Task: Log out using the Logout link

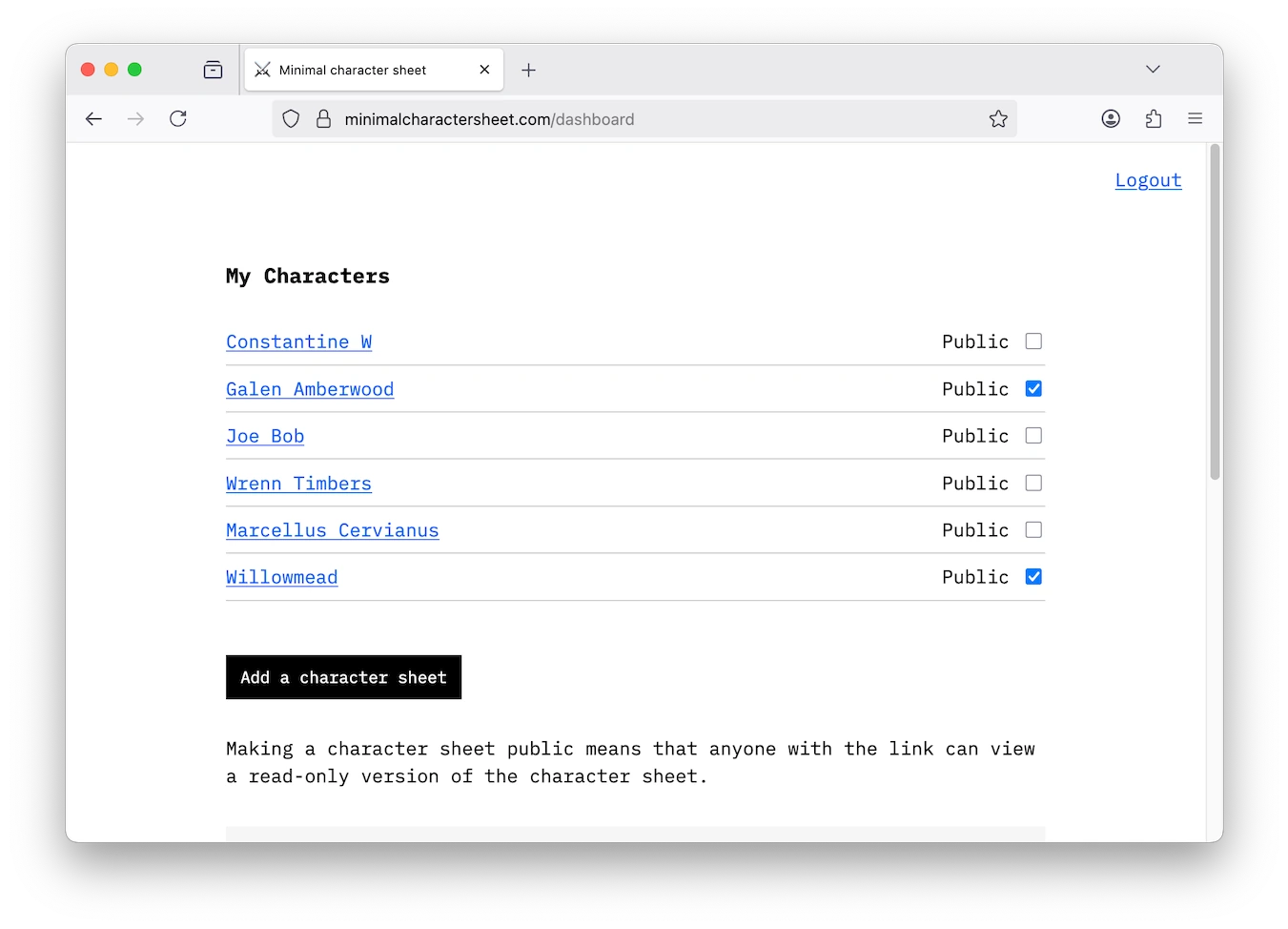Action: pos(1148,180)
